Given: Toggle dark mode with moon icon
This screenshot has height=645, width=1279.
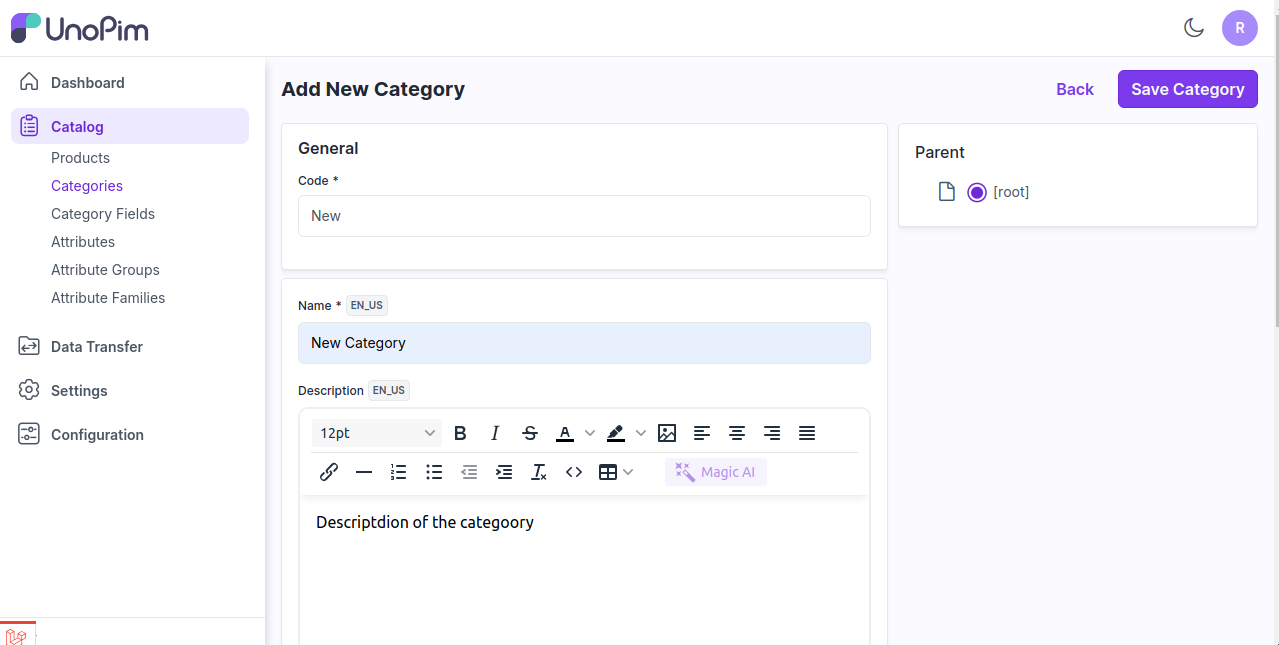Looking at the screenshot, I should 1193,28.
